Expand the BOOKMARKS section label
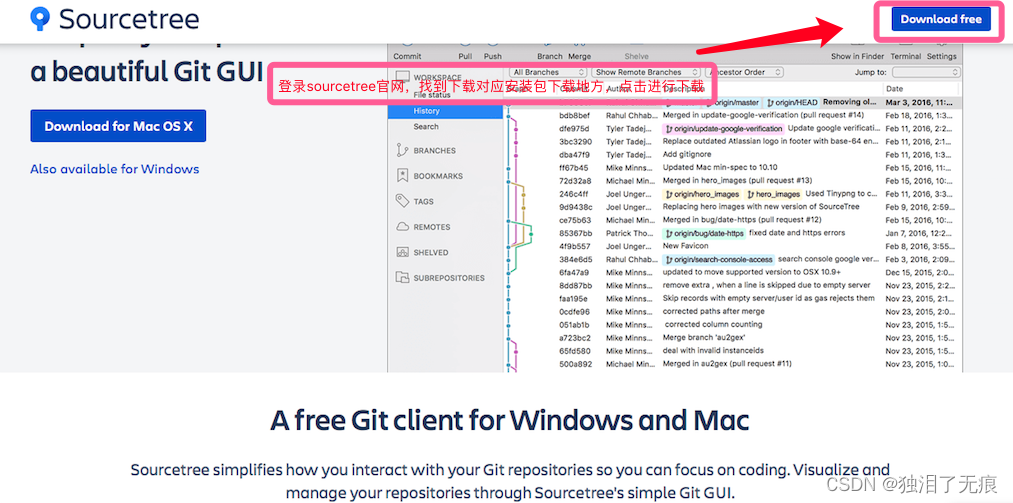This screenshot has height=503, width=1013. tap(438, 176)
